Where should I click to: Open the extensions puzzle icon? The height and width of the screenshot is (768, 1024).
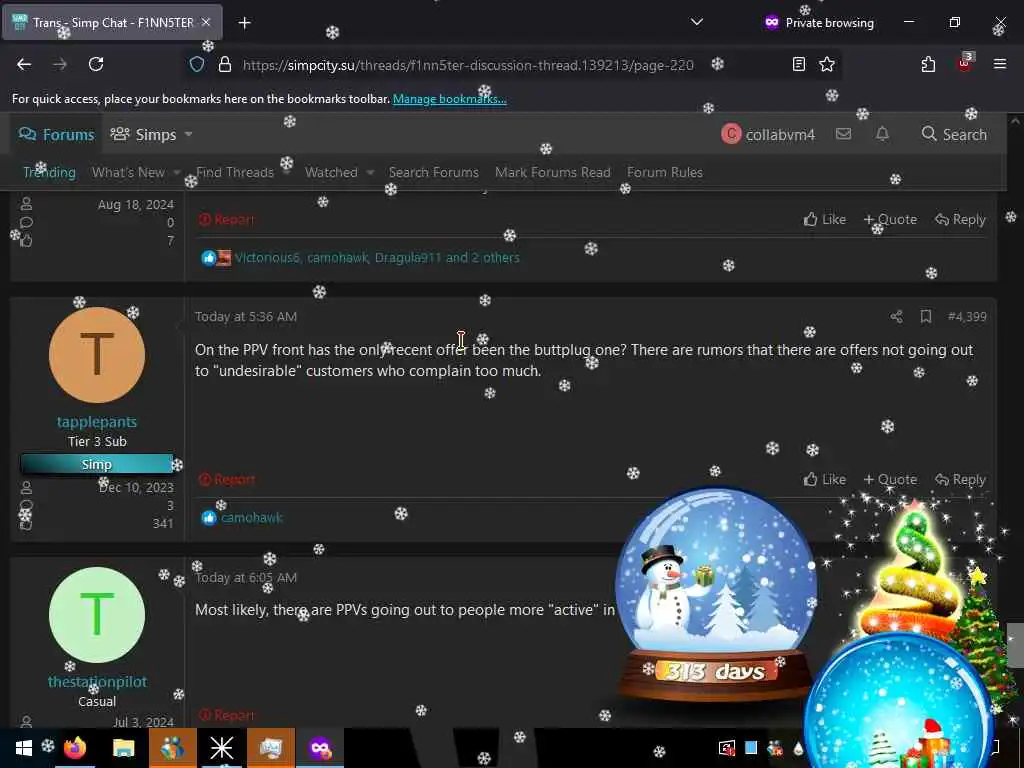click(x=928, y=64)
